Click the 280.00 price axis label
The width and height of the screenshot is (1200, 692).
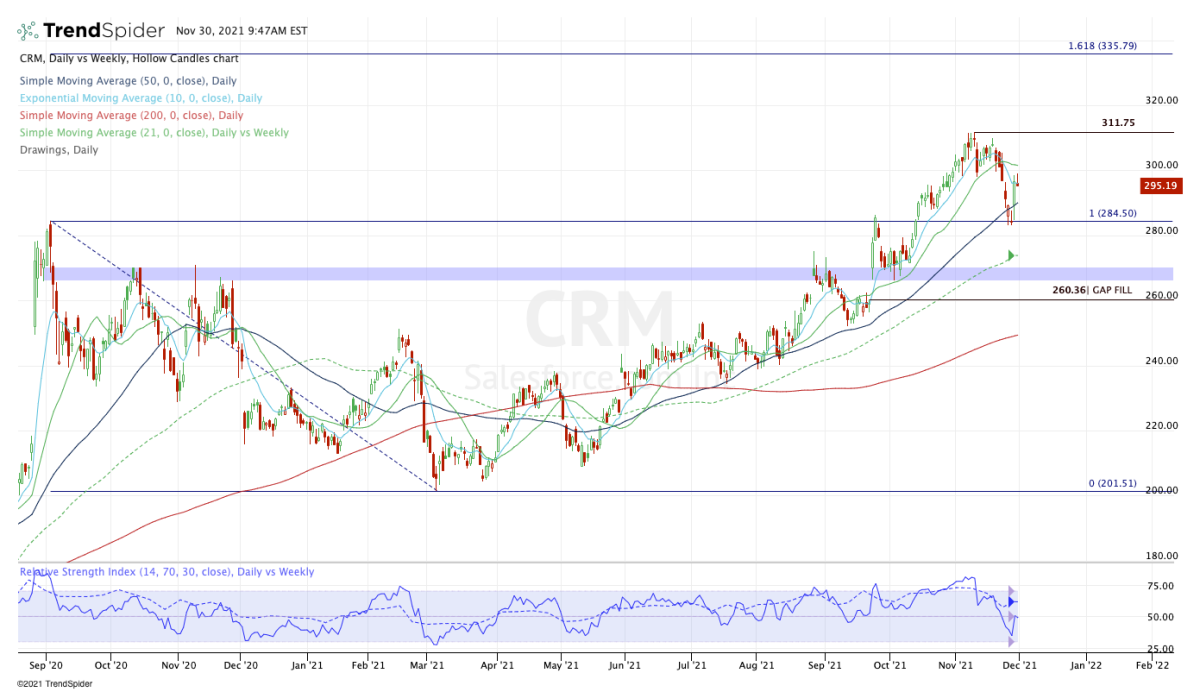[x=1162, y=231]
